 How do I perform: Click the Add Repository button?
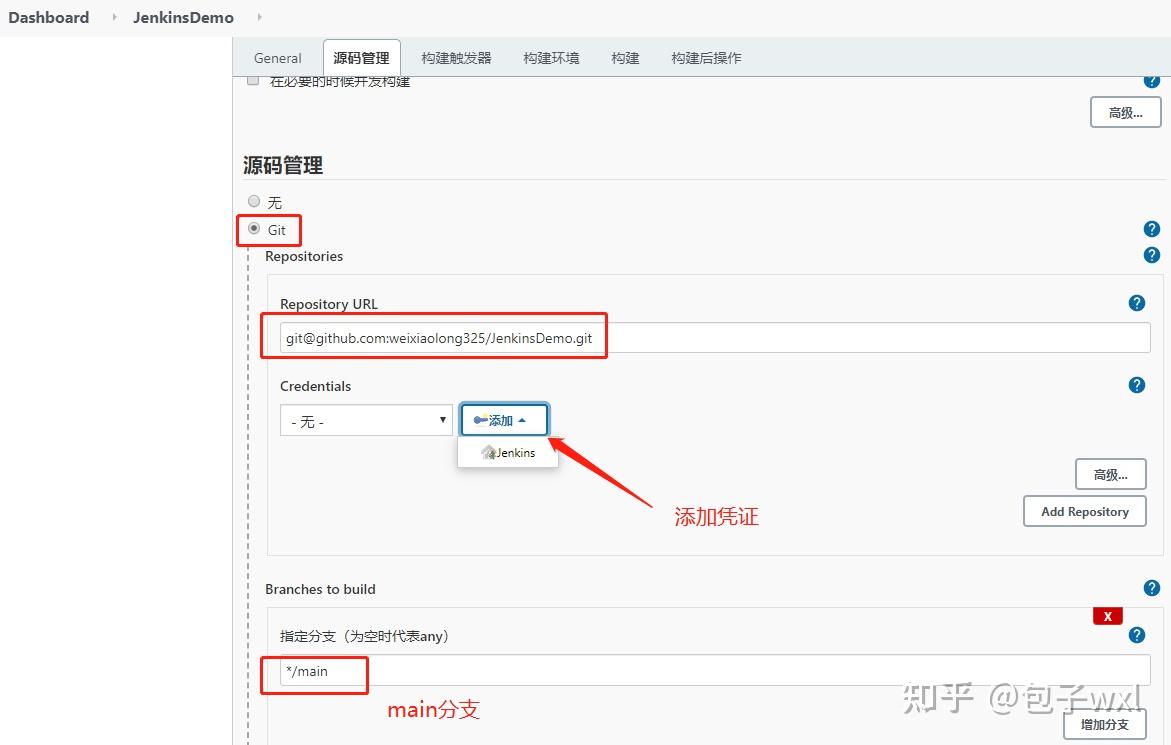[x=1084, y=511]
